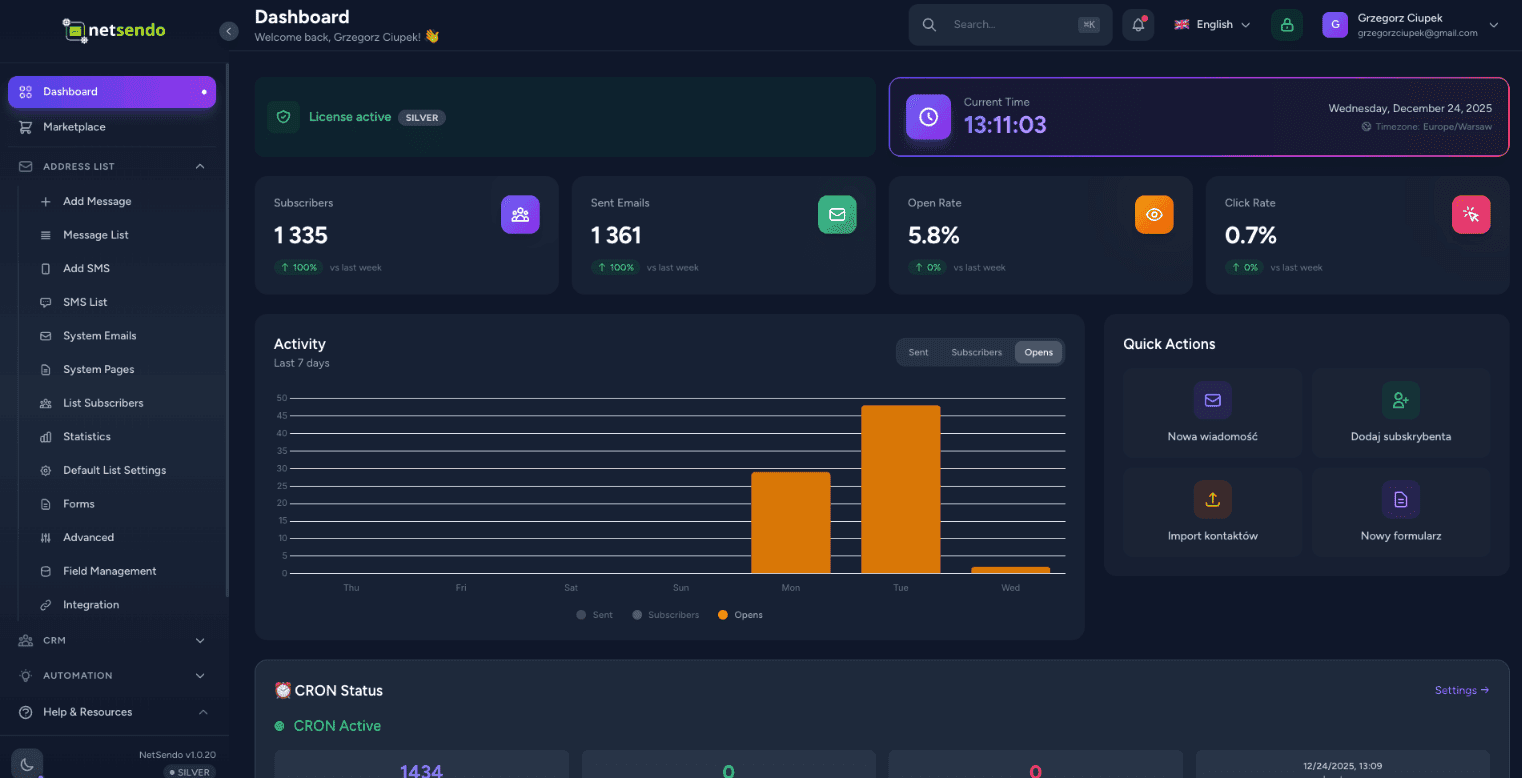Toggle the Opens series in the Activity legend

point(740,614)
